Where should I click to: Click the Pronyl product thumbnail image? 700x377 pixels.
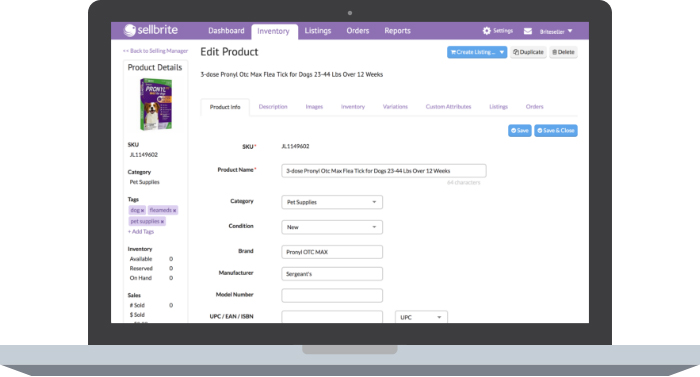point(155,105)
